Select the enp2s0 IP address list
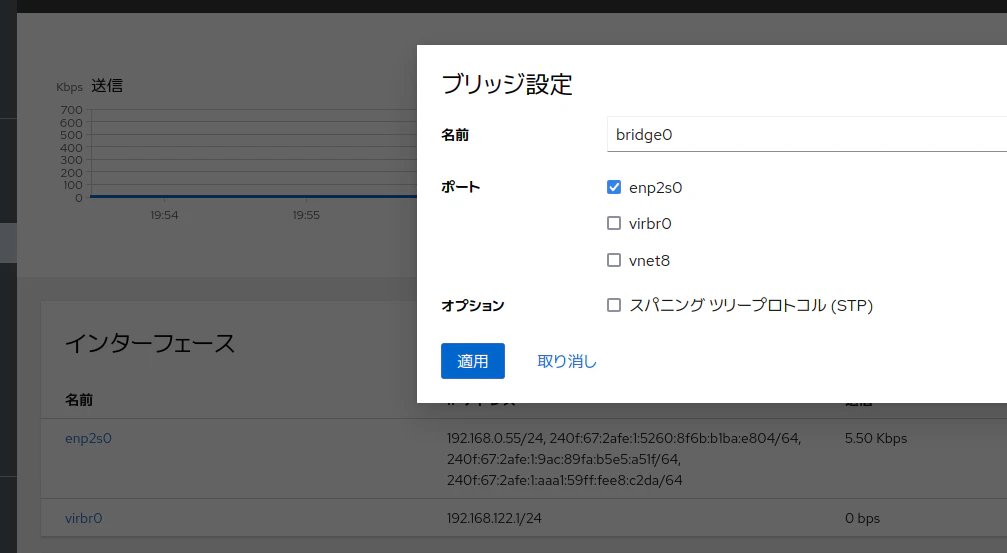1007x553 pixels. coord(624,459)
